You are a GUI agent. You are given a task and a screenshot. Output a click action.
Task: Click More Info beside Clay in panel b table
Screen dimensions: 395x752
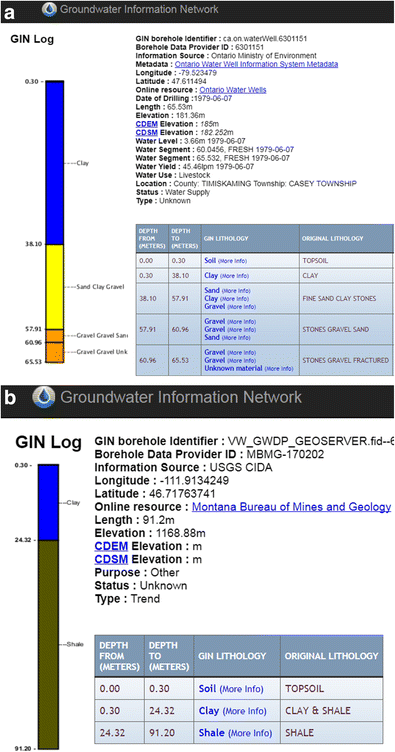244,712
